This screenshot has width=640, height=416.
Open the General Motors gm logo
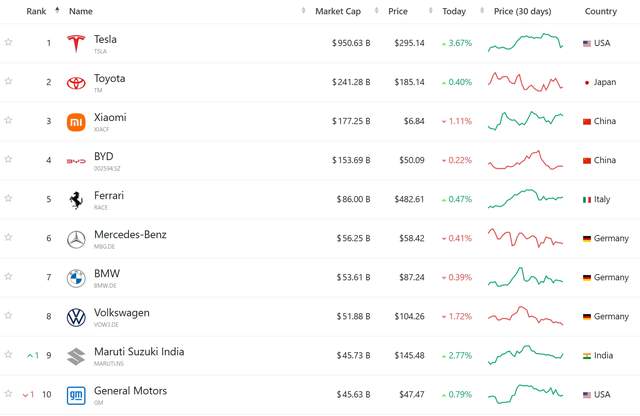[76, 396]
